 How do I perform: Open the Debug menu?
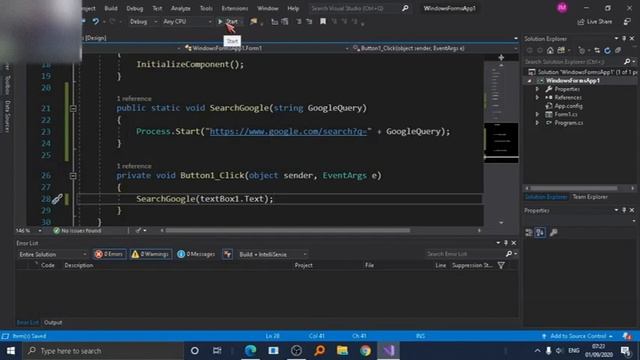click(x=135, y=8)
